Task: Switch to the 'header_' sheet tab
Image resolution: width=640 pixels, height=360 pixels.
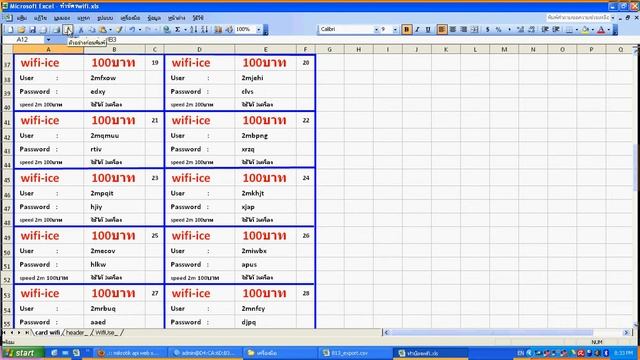Action: coord(76,333)
